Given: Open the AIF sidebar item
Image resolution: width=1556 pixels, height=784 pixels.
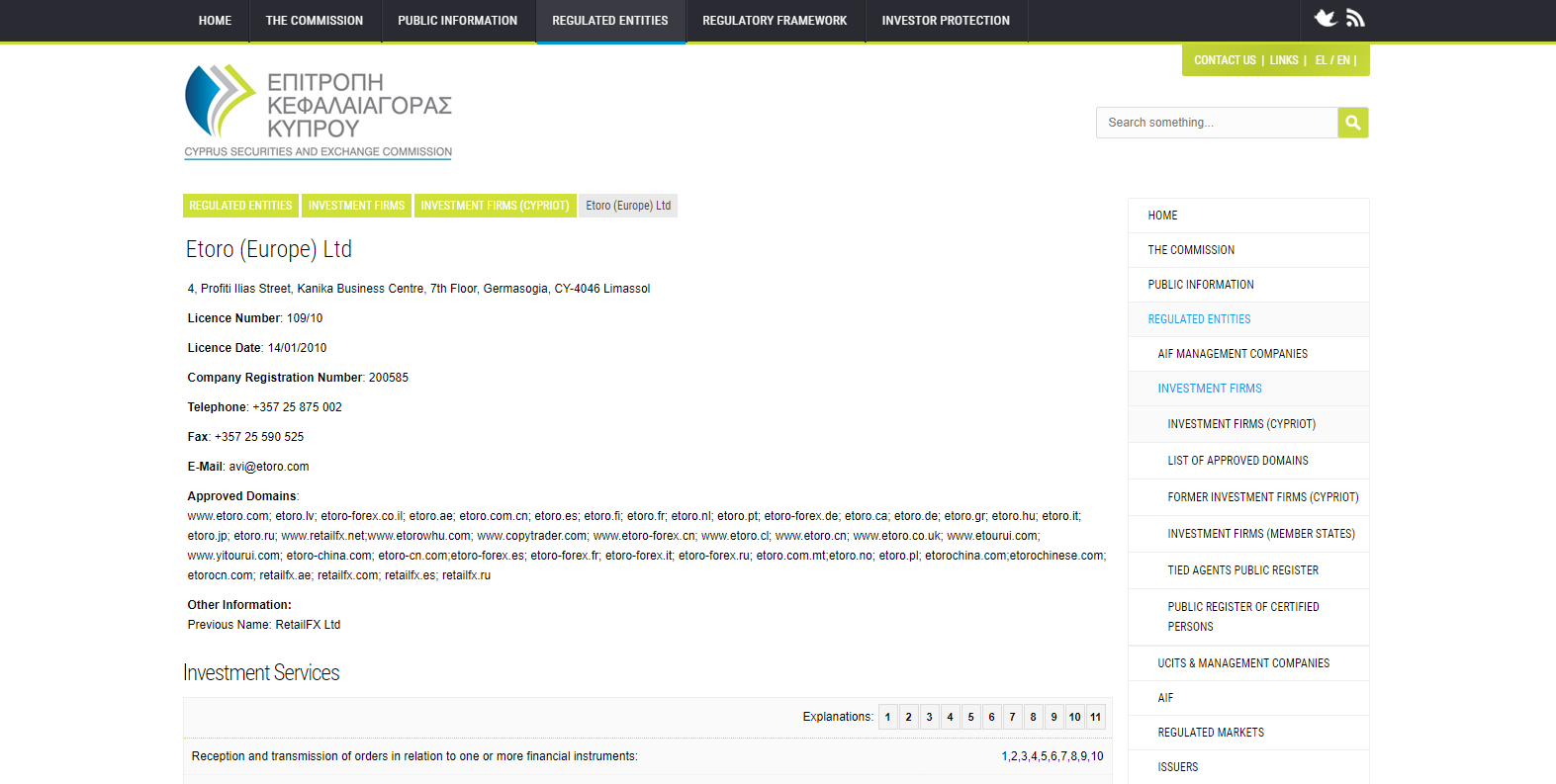Looking at the screenshot, I should pos(1248,698).
